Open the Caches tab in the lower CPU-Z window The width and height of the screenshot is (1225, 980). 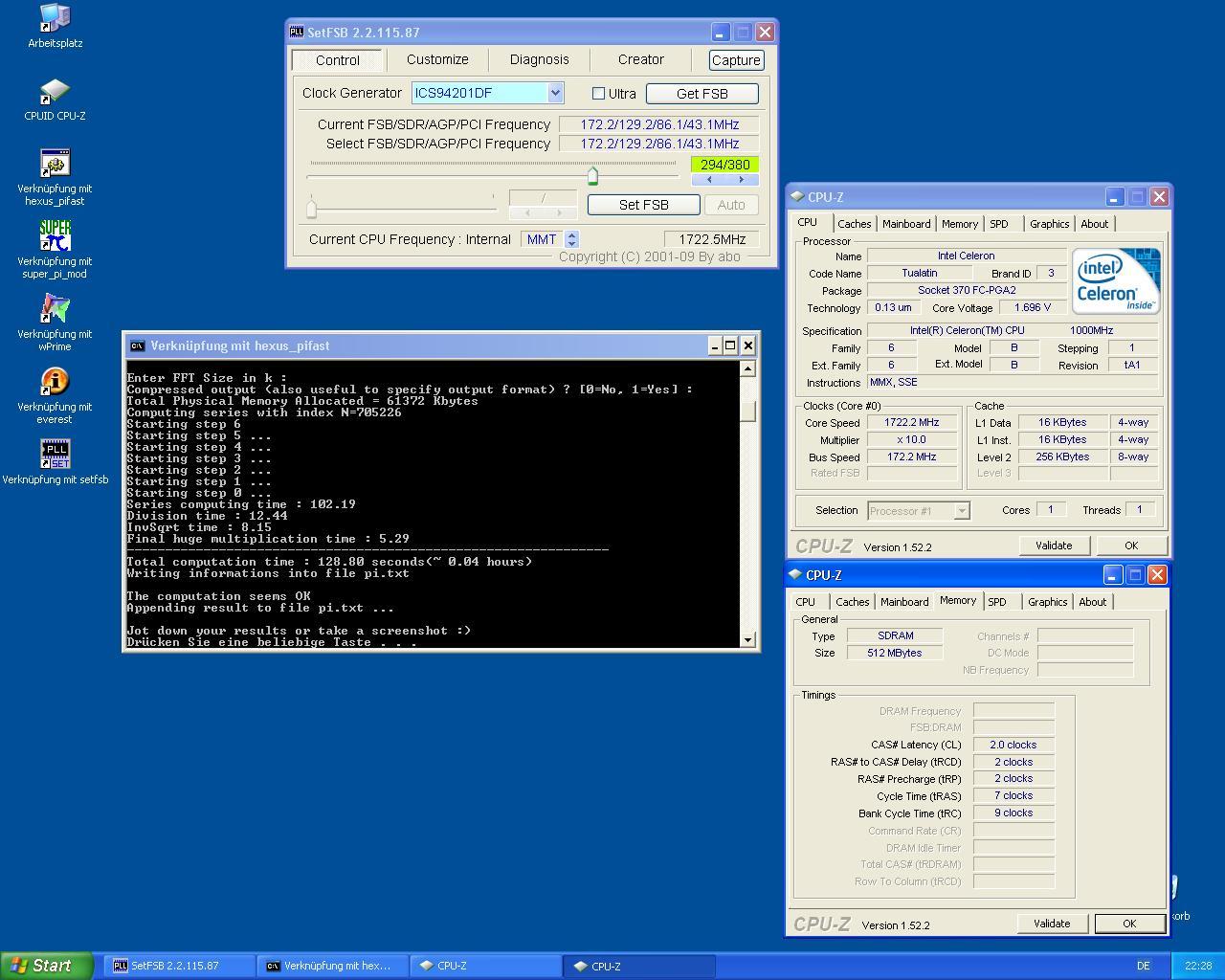click(x=852, y=602)
